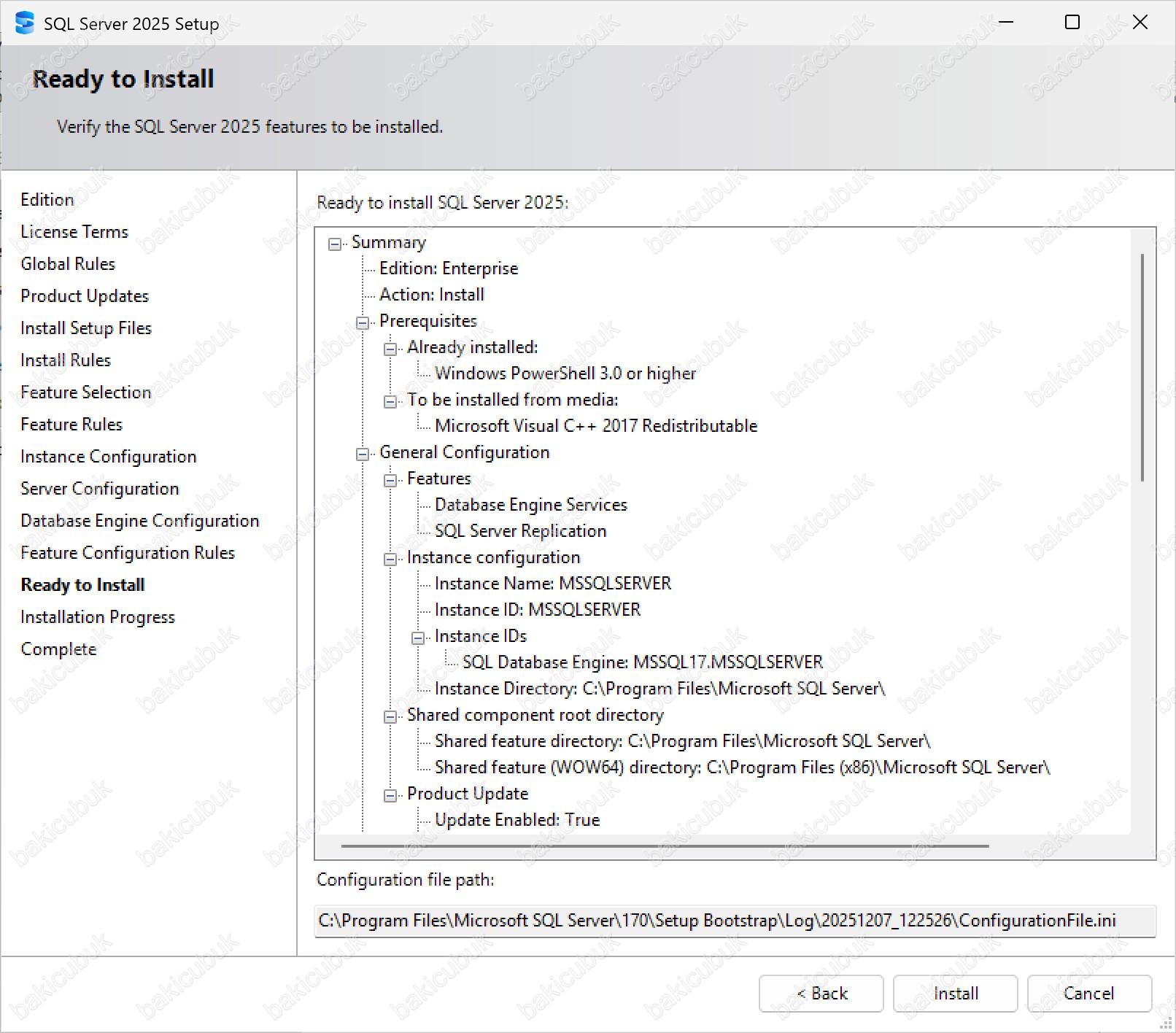Cancel the SQL Server setup
Screen dimensions: 1176x1033
pos(1088,994)
